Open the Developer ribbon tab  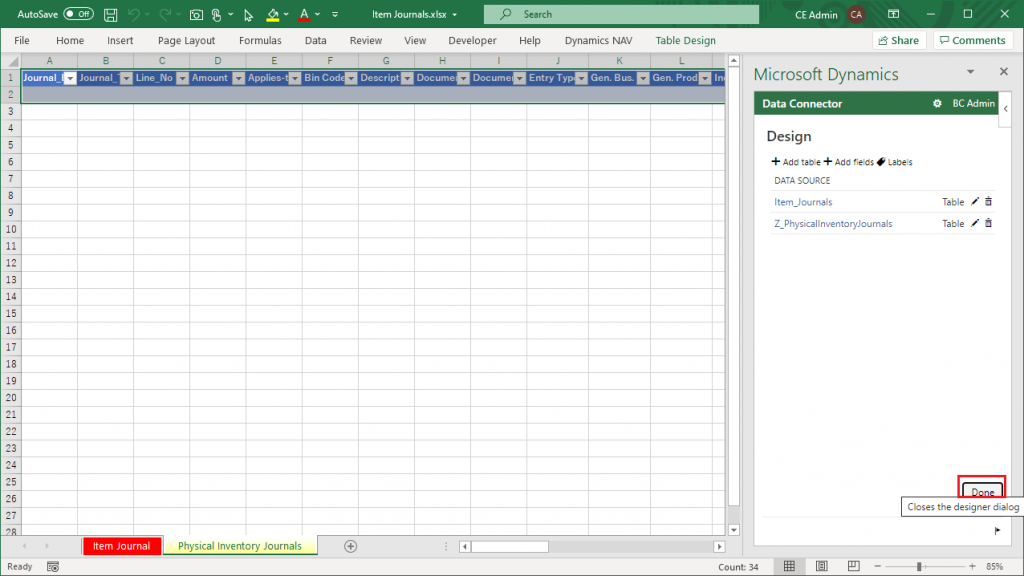[472, 40]
